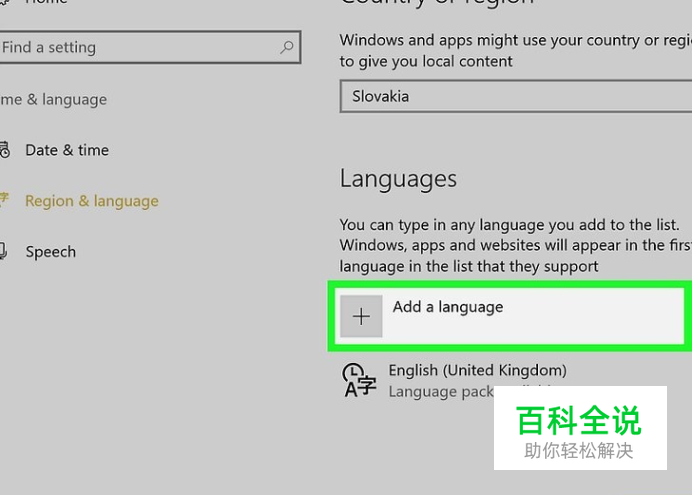Open Speech settings page

(x=51, y=251)
